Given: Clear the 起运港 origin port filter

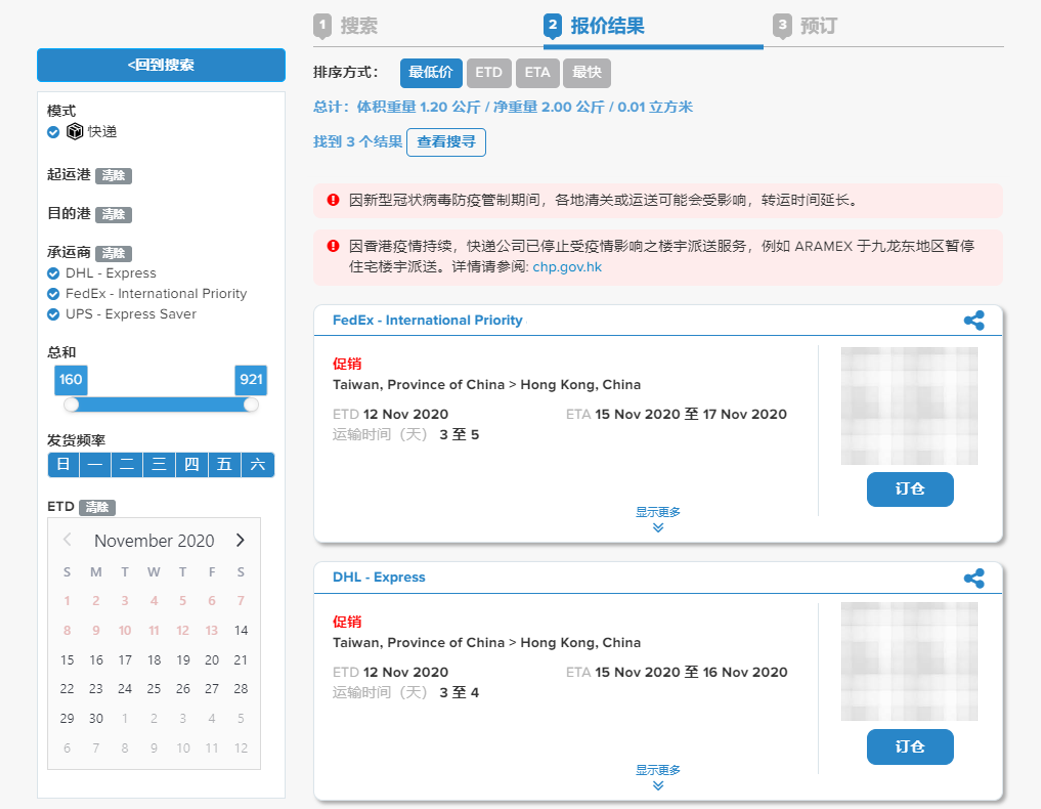Looking at the screenshot, I should pyautogui.click(x=114, y=176).
